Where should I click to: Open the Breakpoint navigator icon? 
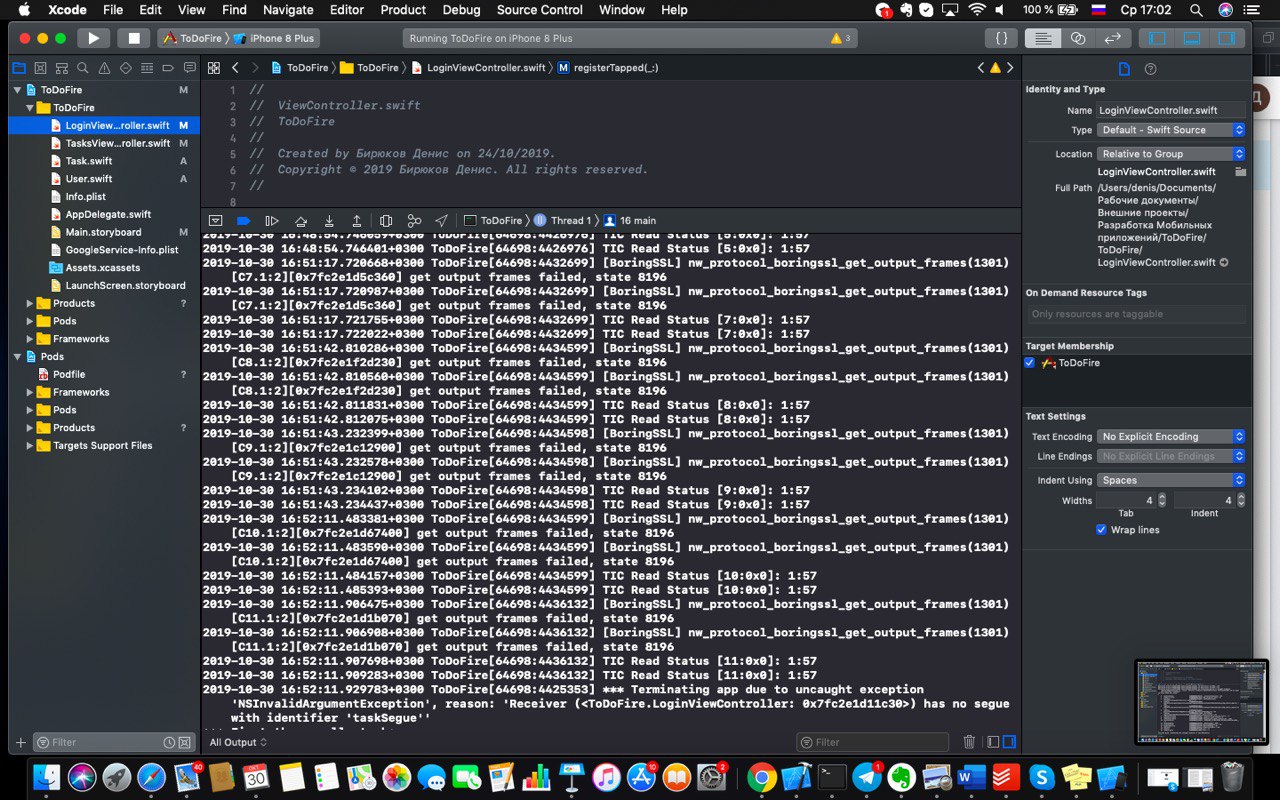167,68
